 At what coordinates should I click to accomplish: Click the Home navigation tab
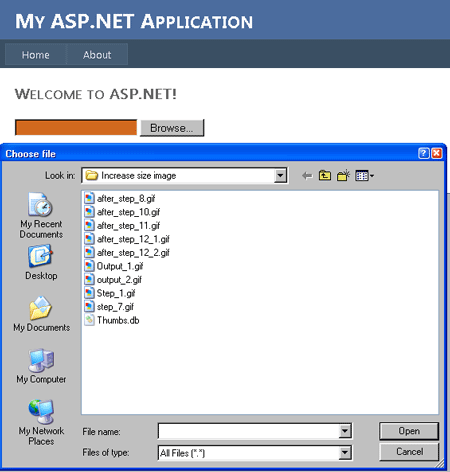tap(36, 54)
